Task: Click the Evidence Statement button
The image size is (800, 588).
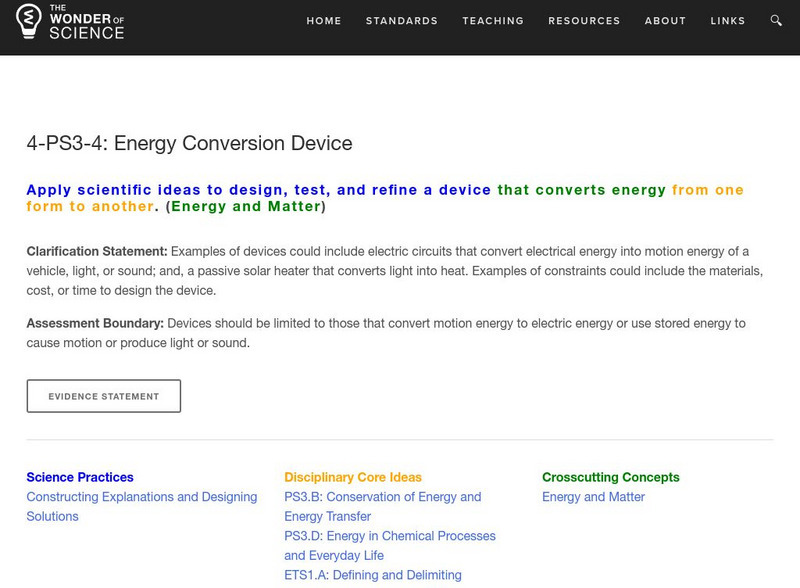Action: (x=104, y=396)
